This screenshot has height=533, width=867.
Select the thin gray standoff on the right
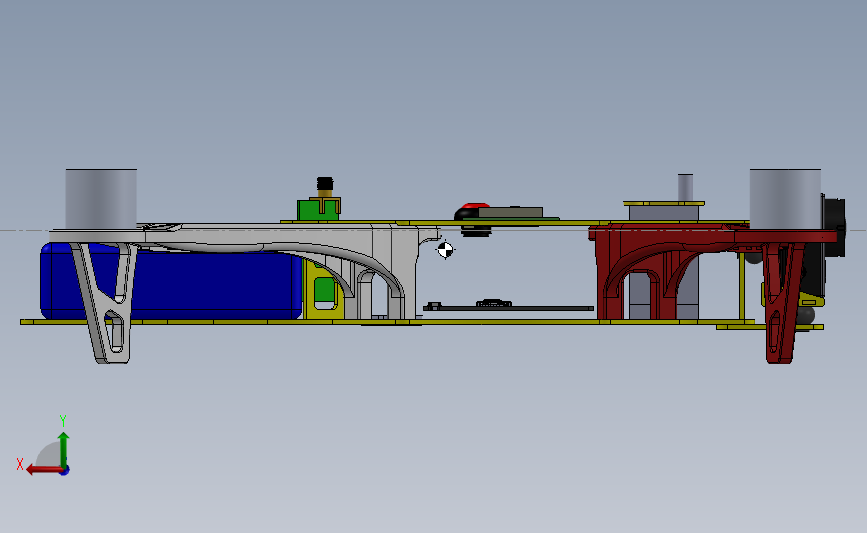685,188
